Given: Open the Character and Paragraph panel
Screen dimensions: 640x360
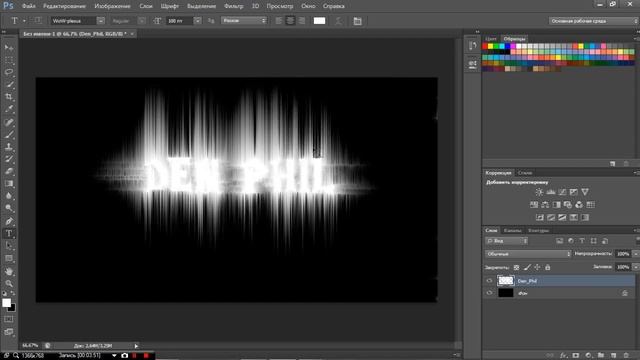Looking at the screenshot, I should (x=358, y=21).
